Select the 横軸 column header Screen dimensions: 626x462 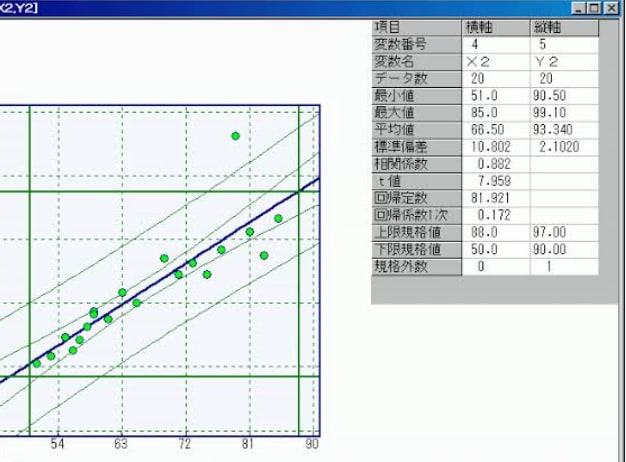tap(496, 28)
